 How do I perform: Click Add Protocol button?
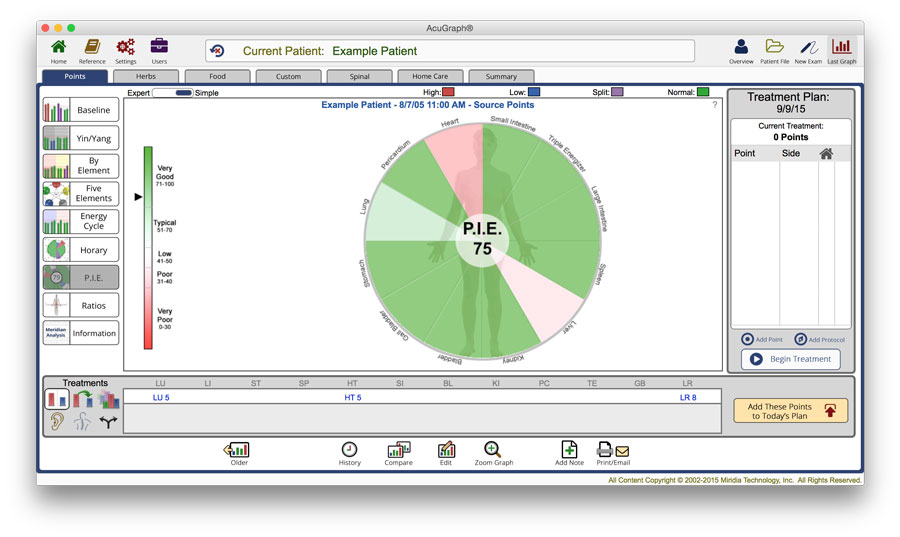pyautogui.click(x=819, y=339)
